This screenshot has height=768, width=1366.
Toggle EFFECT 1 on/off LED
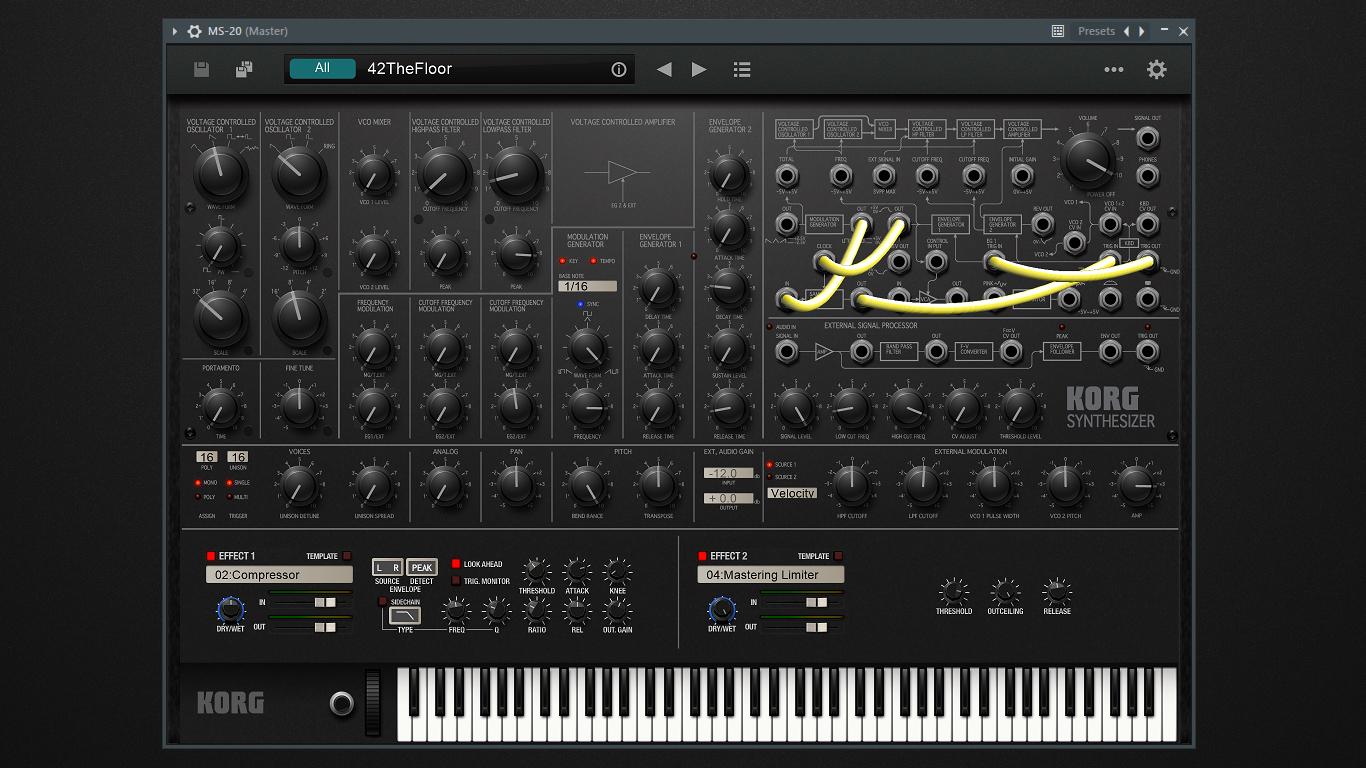point(211,556)
